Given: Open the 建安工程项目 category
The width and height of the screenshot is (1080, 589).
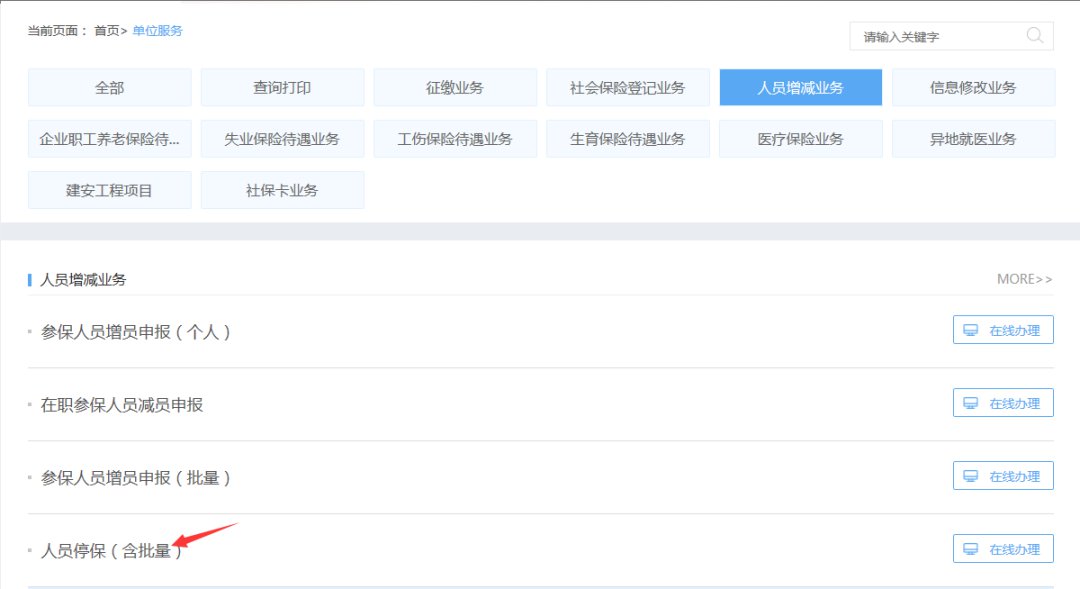Looking at the screenshot, I should click(110, 190).
